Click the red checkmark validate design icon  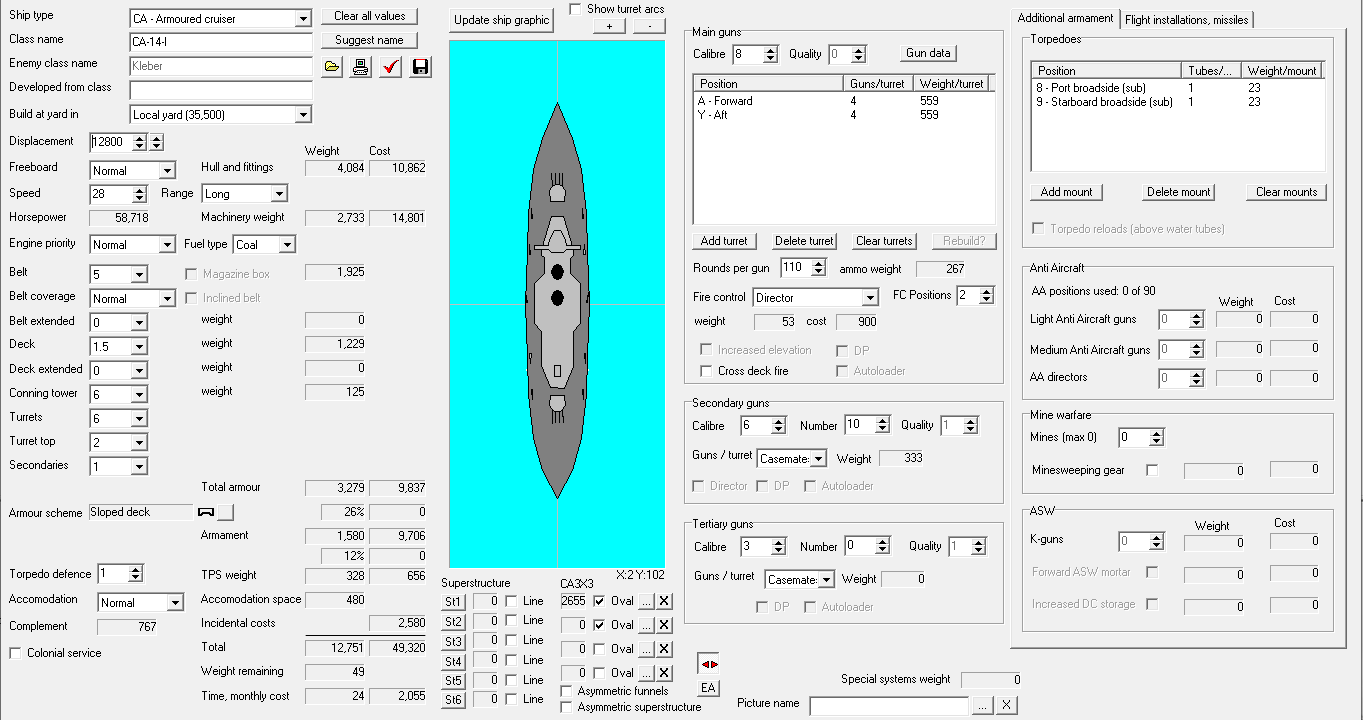[391, 67]
